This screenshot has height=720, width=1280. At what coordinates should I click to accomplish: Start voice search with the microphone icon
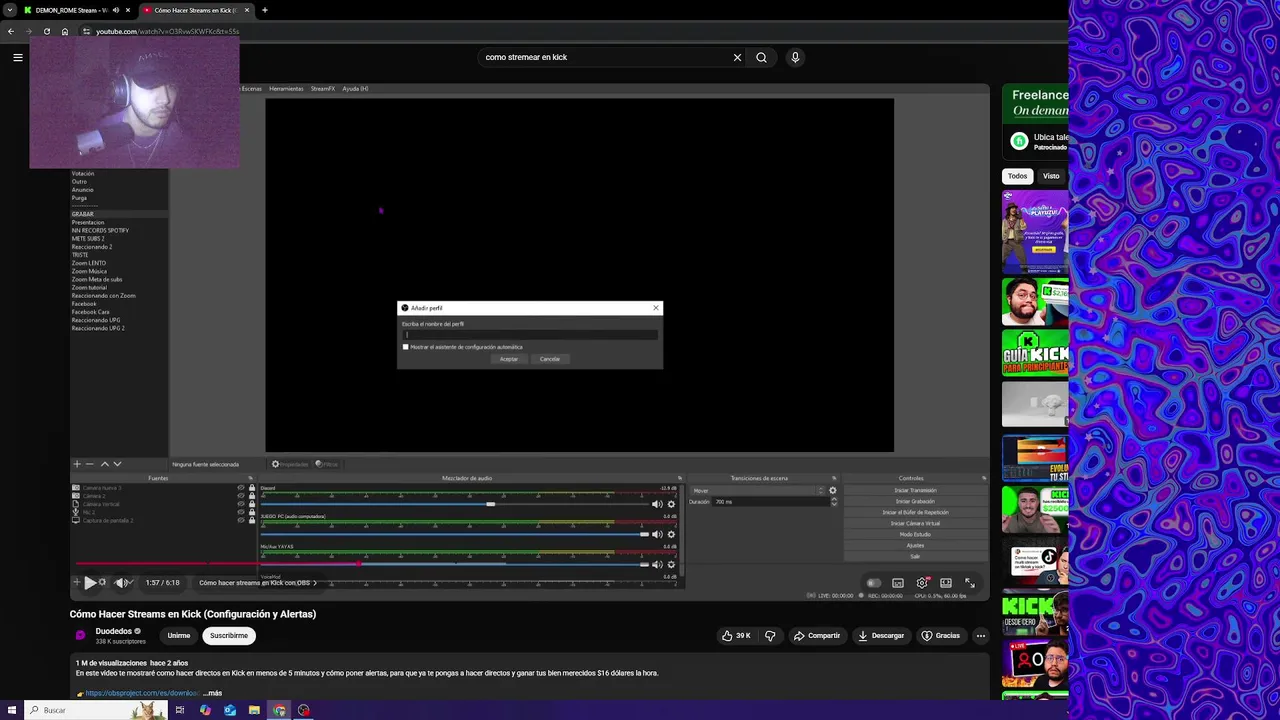(x=795, y=57)
